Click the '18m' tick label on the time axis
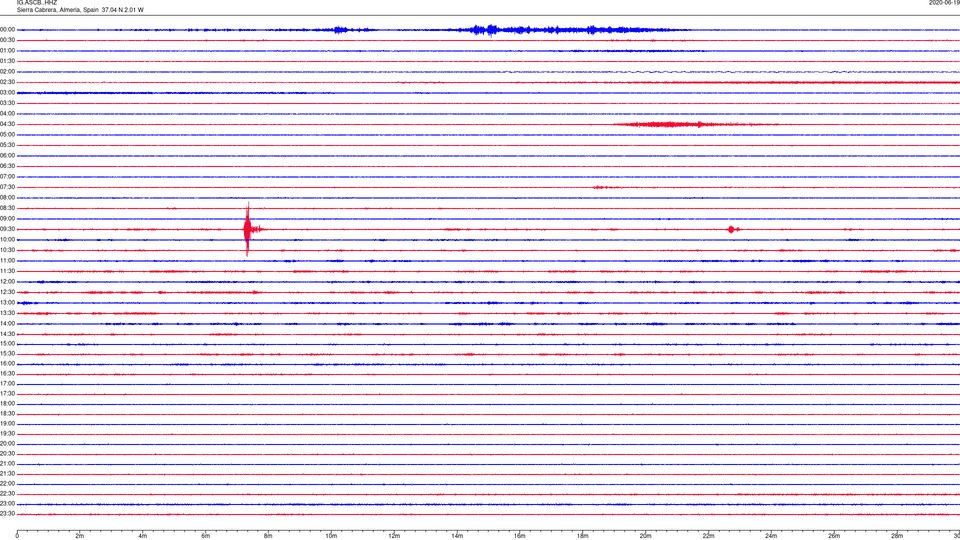960x540 pixels. [x=583, y=536]
